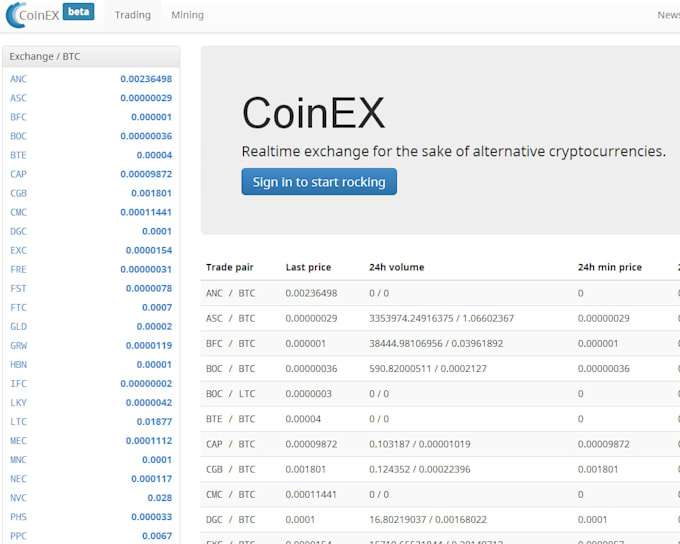Click the Last price column header
Image resolution: width=680 pixels, height=544 pixels.
click(308, 267)
